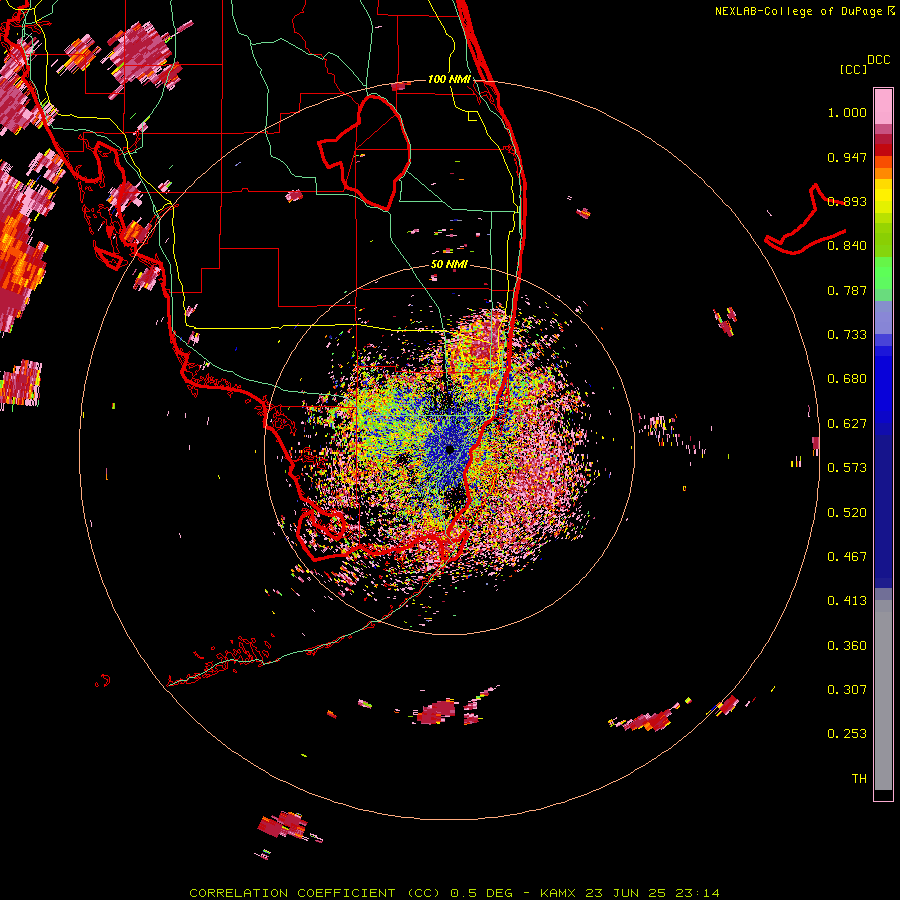Viewport: 900px width, 900px height.
Task: Click the 0.893 legend value
Action: point(847,201)
